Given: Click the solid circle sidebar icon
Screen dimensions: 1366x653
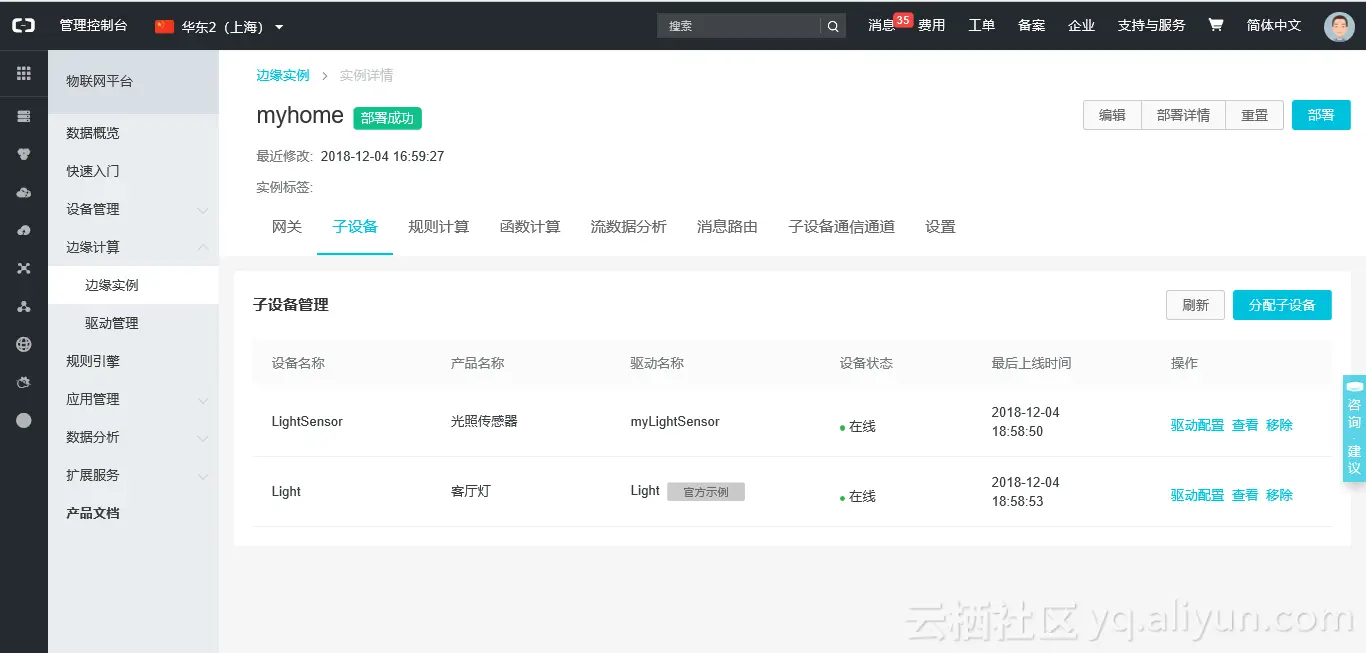Looking at the screenshot, I should (x=24, y=420).
